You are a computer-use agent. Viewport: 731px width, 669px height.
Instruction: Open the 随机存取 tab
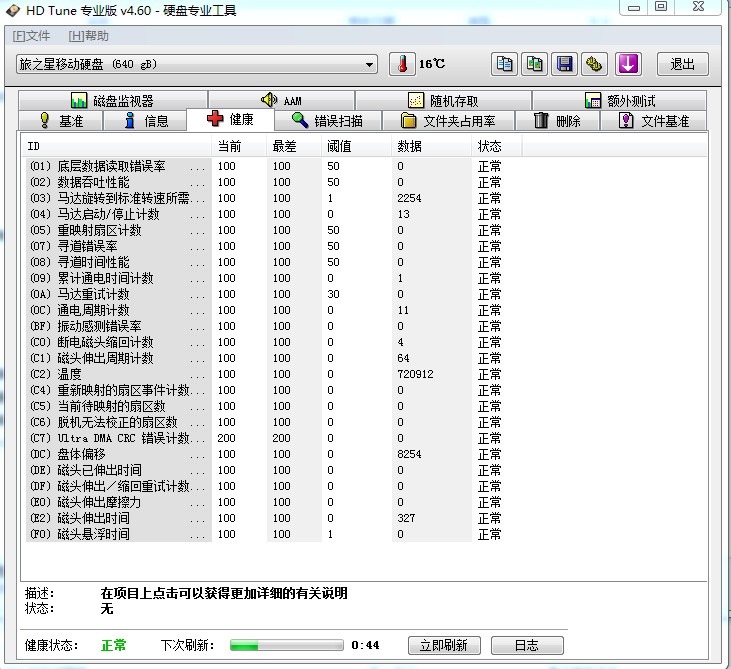click(443, 100)
